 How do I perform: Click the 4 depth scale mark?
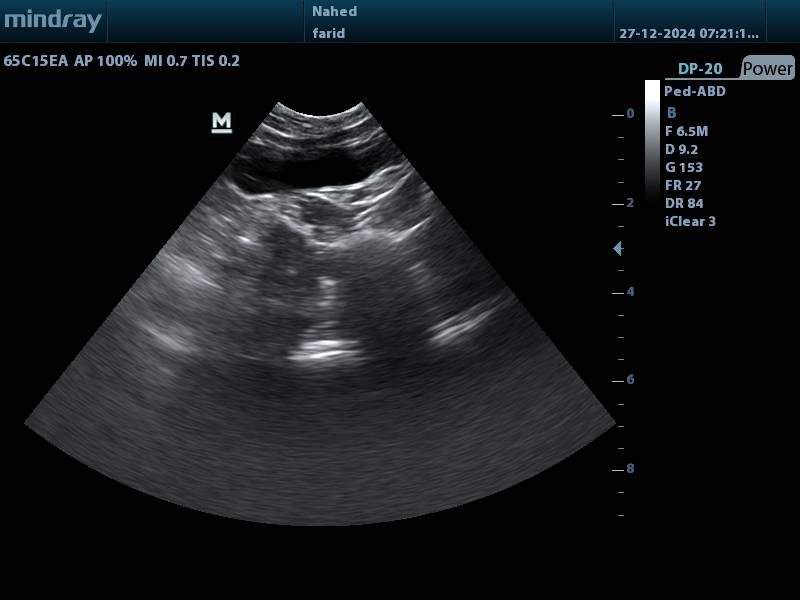coord(630,292)
